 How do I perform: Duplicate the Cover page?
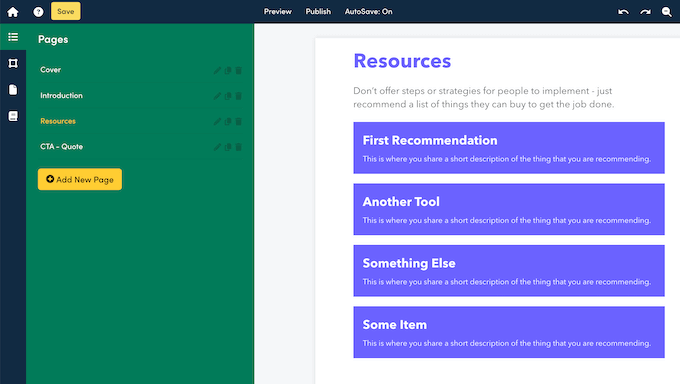pos(228,70)
